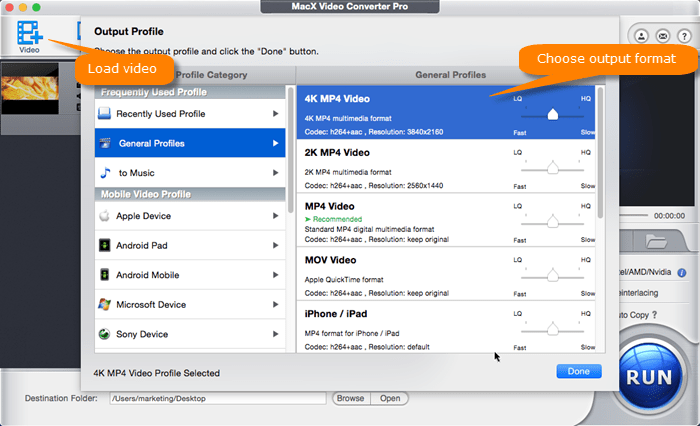Click the Destination Folder path field
The width and height of the screenshot is (700, 426).
[218, 398]
